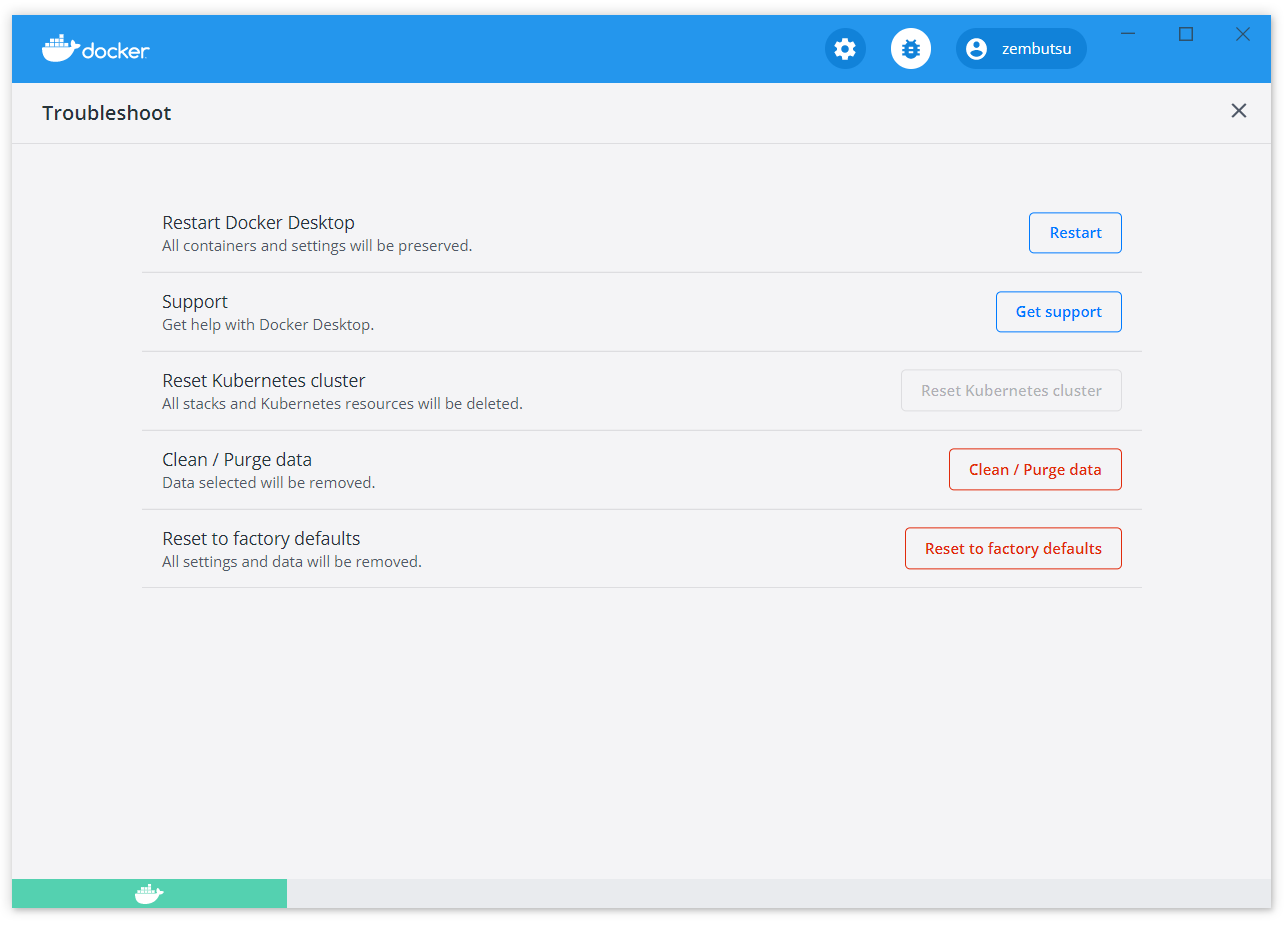Click the whale status icon in bottom bar

[x=149, y=894]
